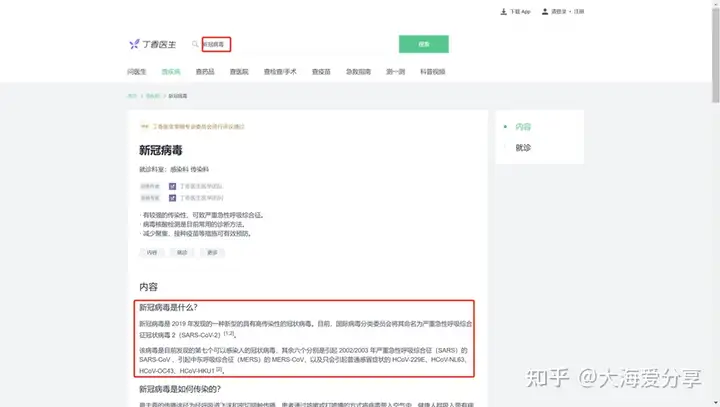Click the bullet line about 病毒核酸检测

click(x=192, y=224)
